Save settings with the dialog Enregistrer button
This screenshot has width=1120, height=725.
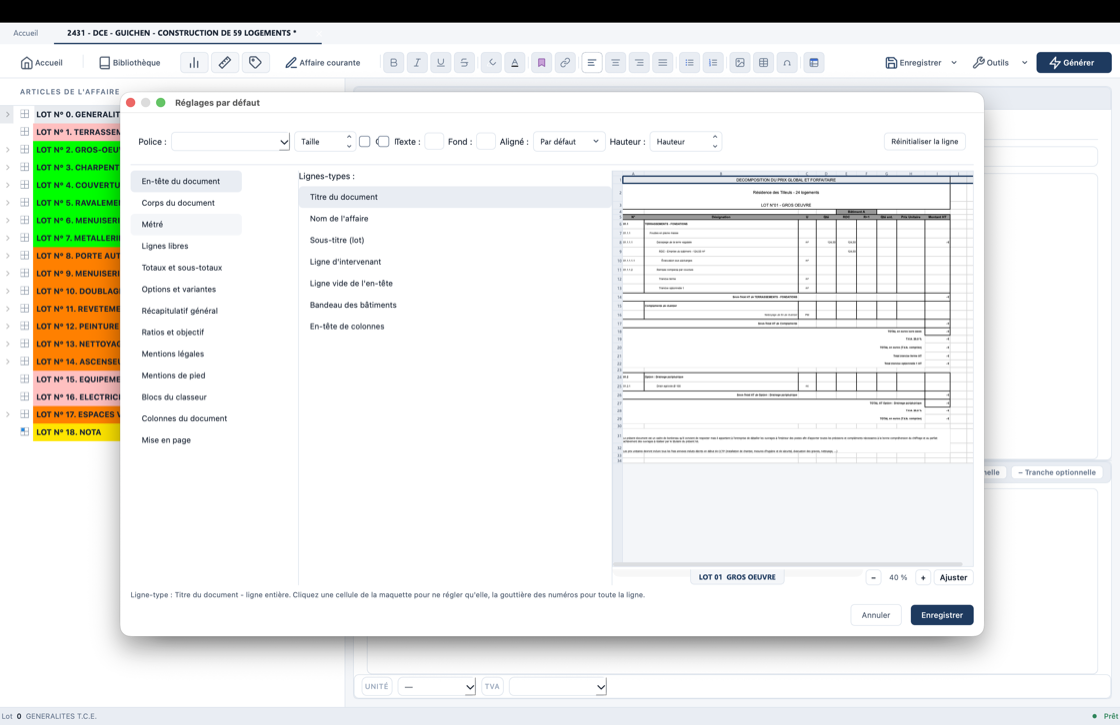click(941, 615)
